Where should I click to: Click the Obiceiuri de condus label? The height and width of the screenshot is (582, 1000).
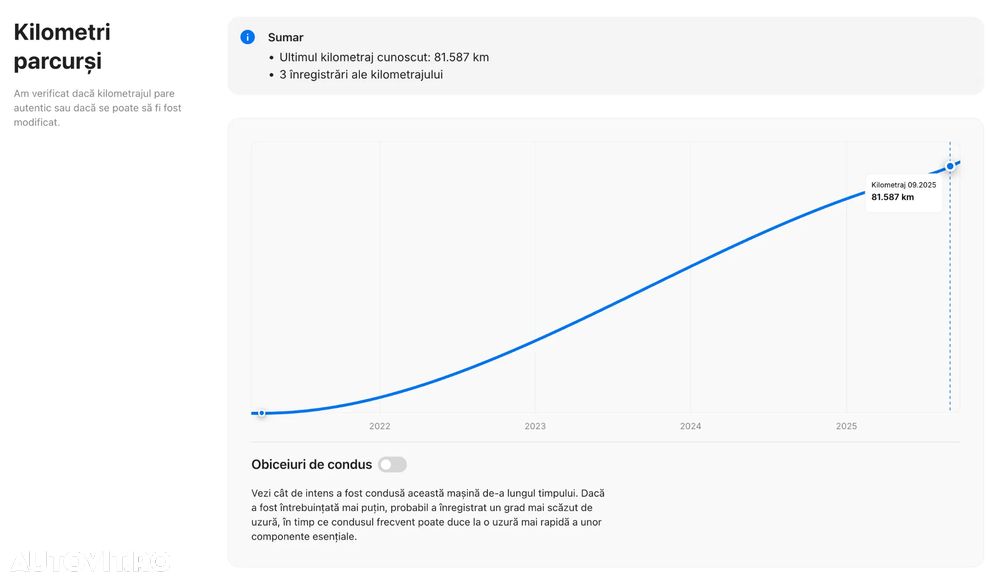click(311, 464)
